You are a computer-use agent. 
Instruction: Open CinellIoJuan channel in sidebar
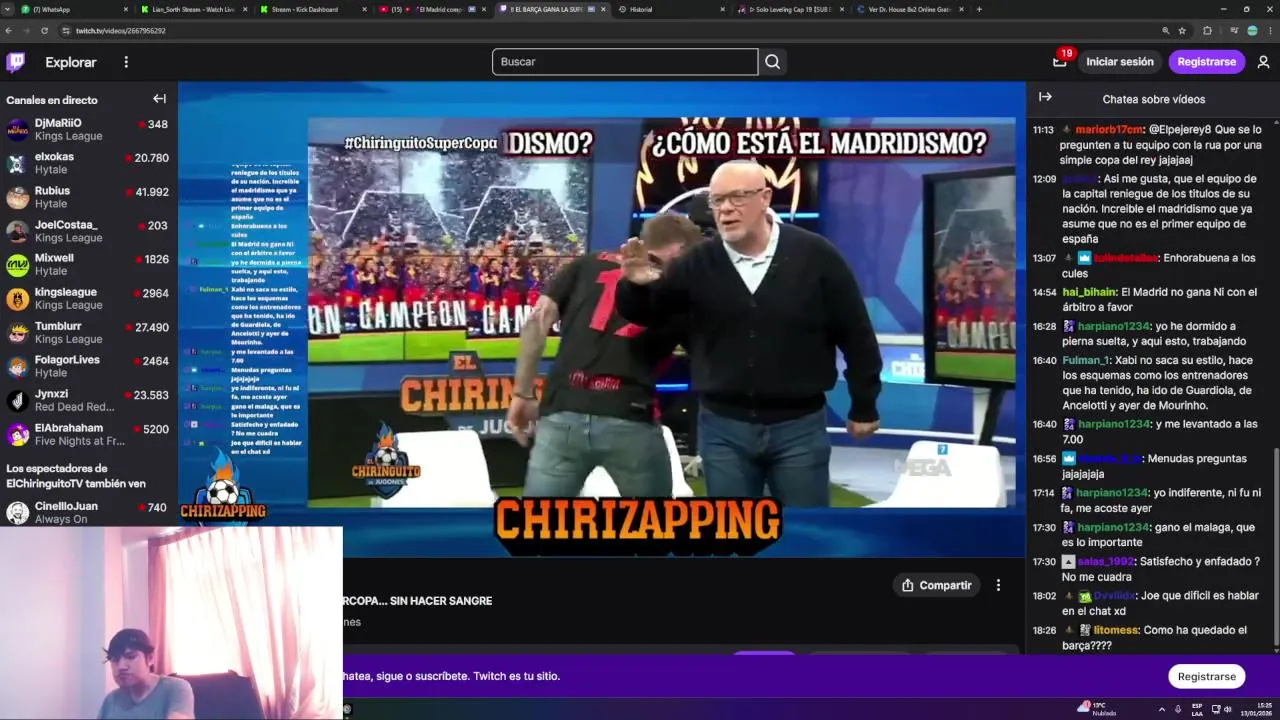click(88, 512)
